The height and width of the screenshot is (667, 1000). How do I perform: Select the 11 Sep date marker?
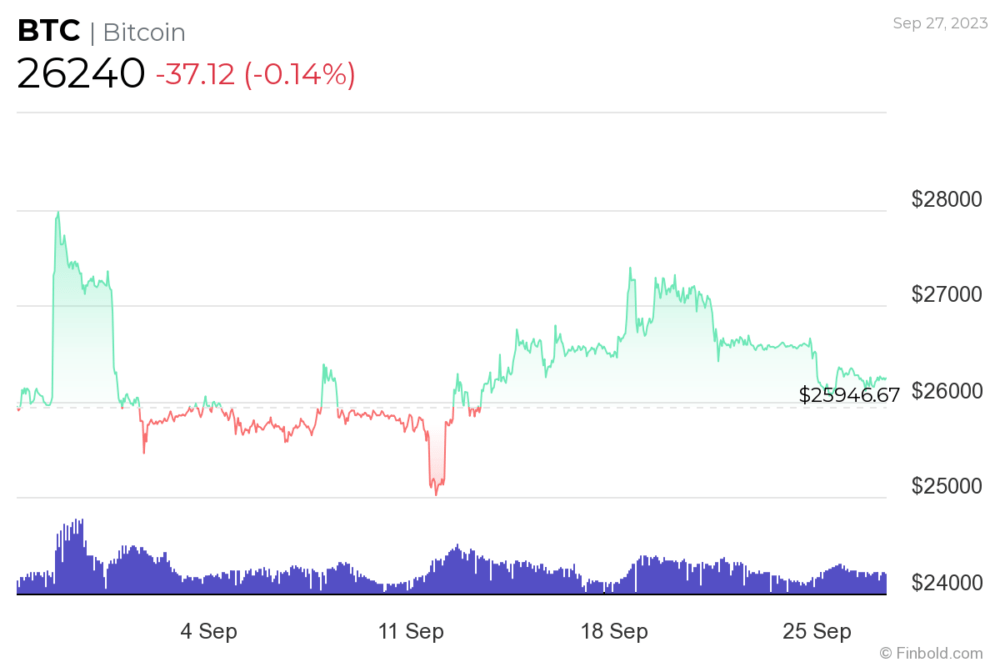(411, 631)
